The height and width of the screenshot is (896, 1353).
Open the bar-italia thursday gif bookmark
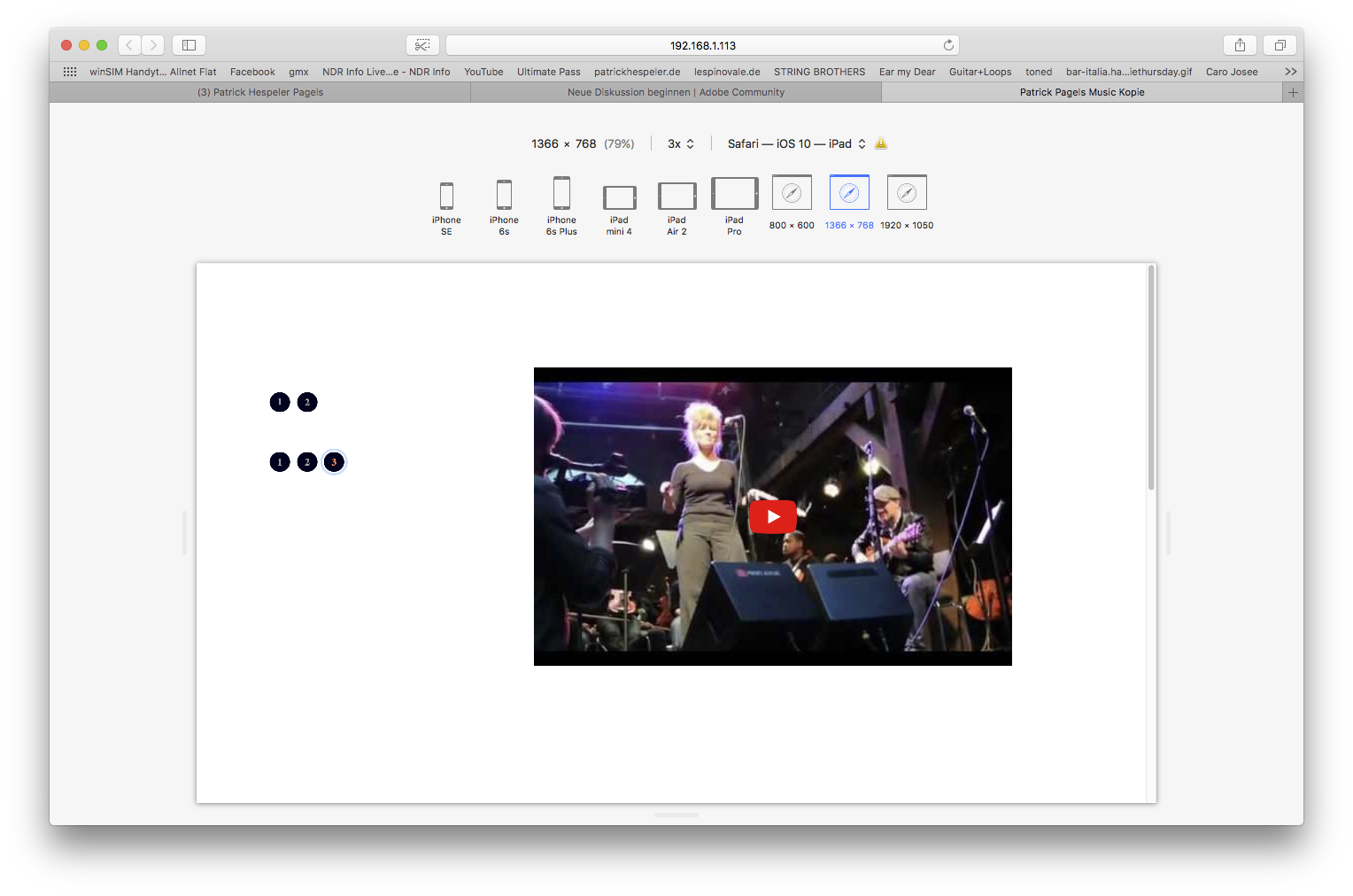click(1129, 72)
